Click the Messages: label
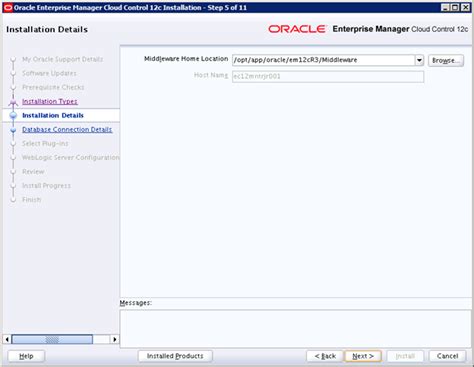 click(135, 303)
